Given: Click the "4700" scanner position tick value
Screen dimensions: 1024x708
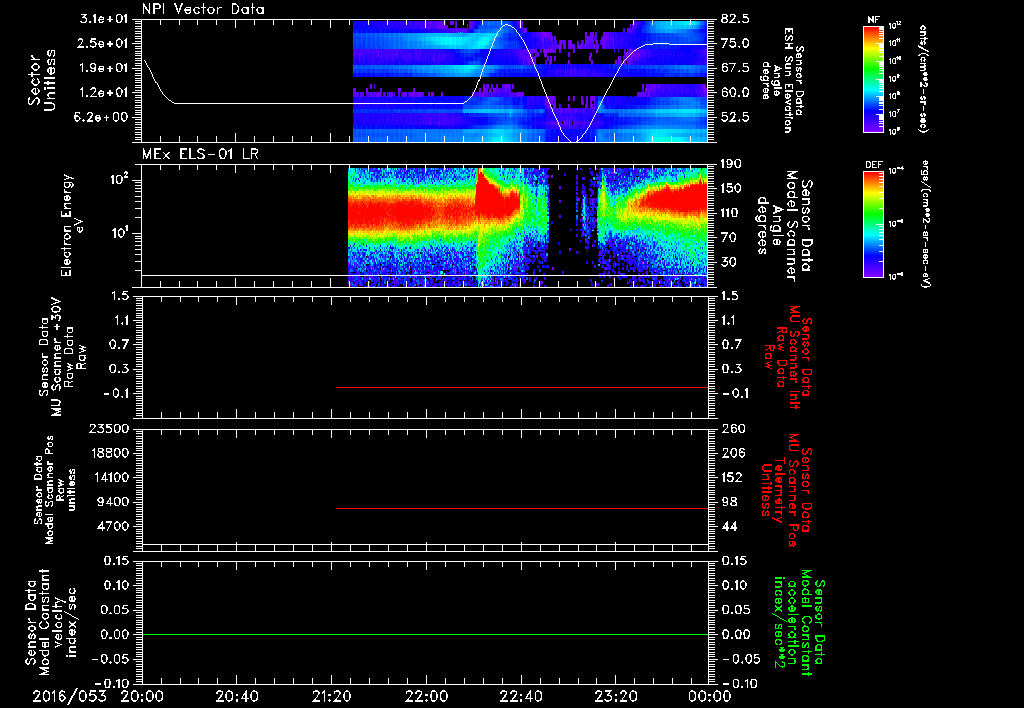Looking at the screenshot, I should point(115,526).
